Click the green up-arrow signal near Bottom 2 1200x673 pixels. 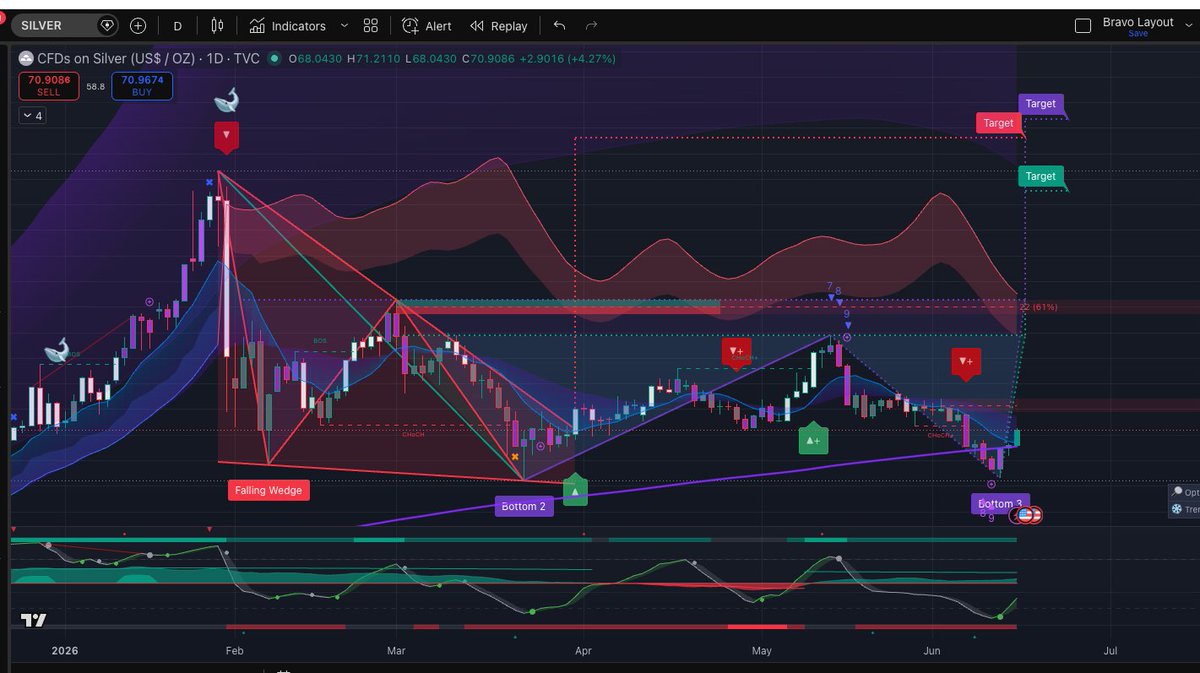coord(575,491)
